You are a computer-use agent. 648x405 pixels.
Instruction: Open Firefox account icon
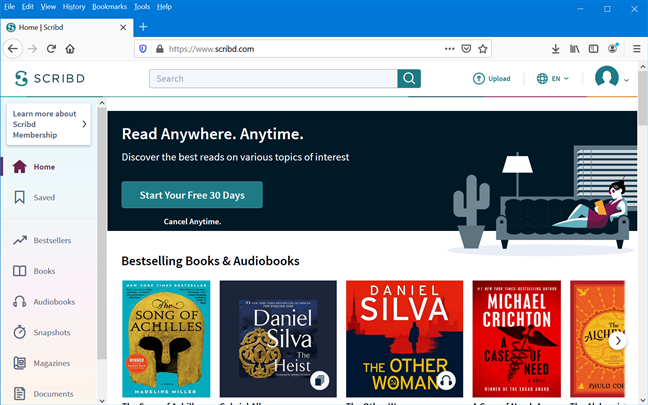(613, 48)
